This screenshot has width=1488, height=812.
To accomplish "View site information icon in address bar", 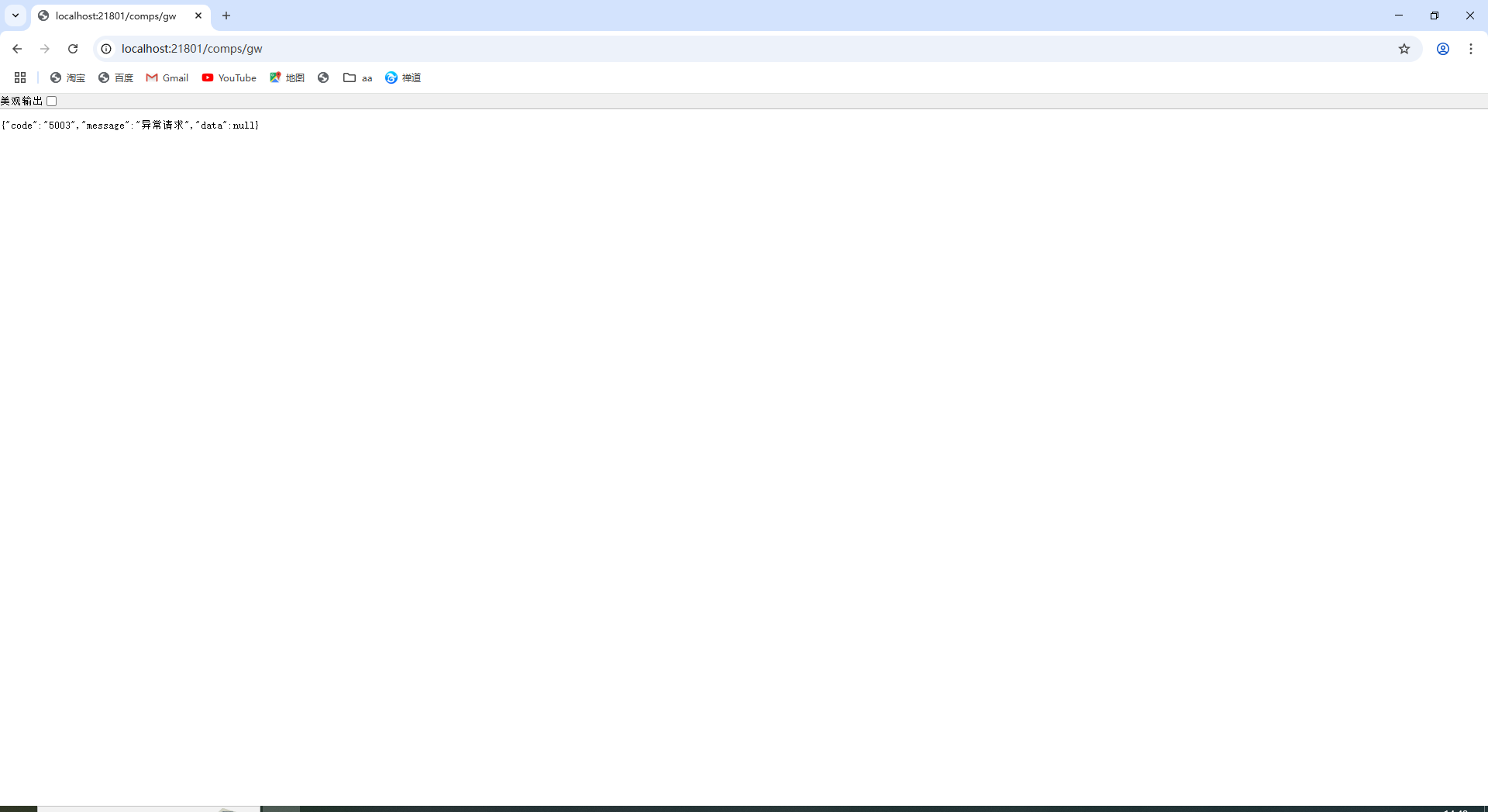I will coord(106,49).
